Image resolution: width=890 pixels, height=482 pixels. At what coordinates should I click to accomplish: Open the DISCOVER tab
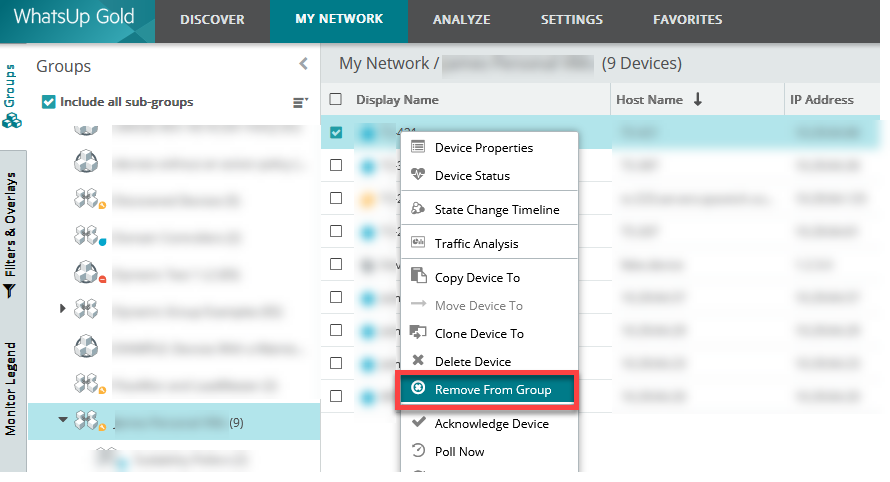(x=212, y=19)
